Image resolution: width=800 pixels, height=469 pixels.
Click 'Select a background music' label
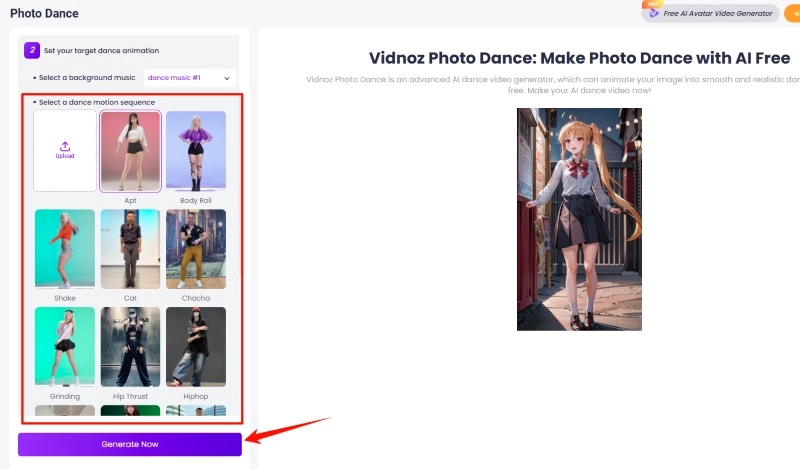(x=87, y=78)
